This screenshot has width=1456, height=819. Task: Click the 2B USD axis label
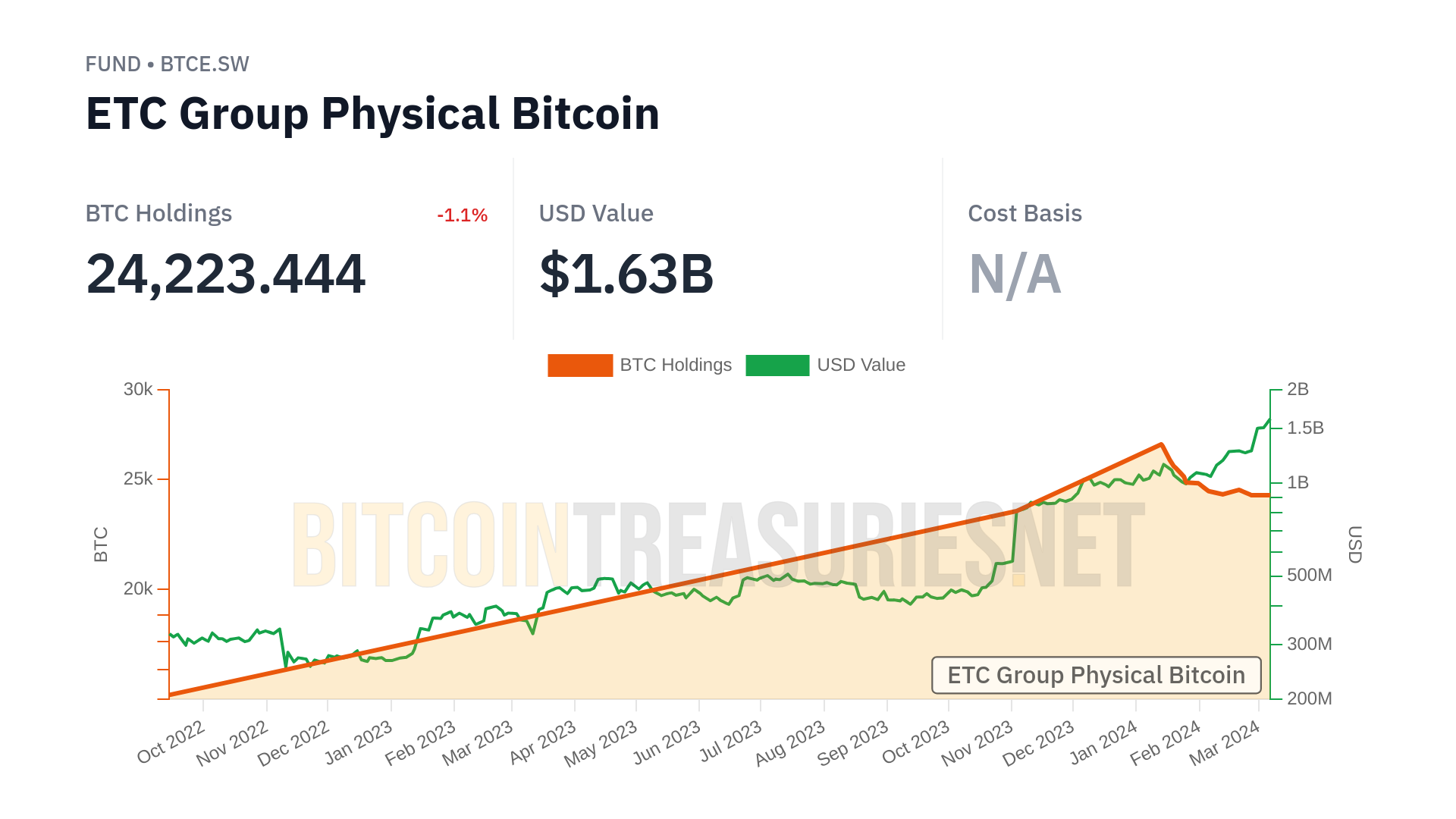pos(1298,390)
